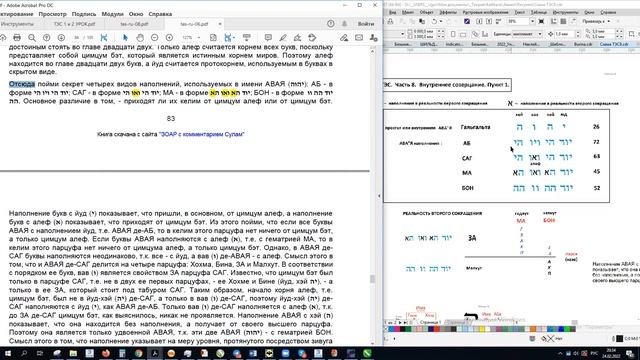Click the full screen preview icon in CorelDRAW

541,21
